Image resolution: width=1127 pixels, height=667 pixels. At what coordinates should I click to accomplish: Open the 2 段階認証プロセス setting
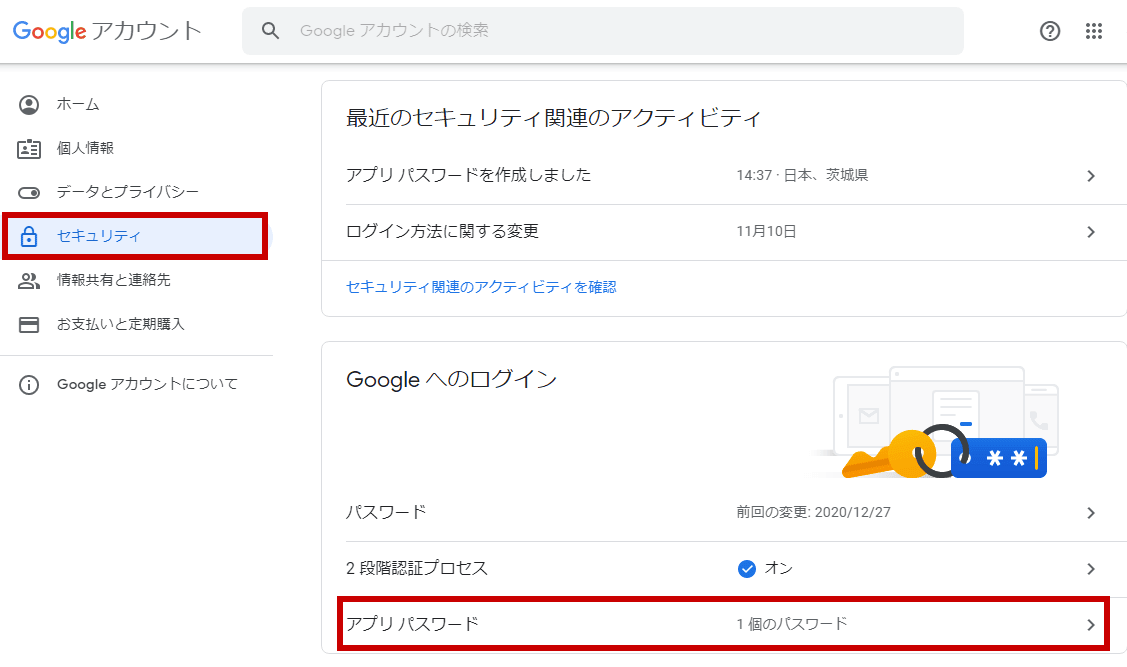[417, 569]
